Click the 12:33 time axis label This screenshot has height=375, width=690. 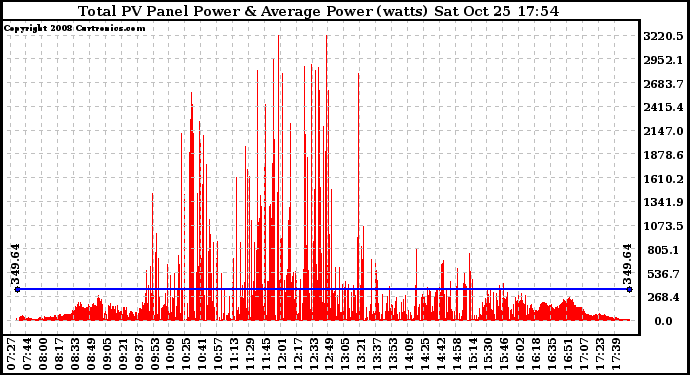click(x=314, y=354)
